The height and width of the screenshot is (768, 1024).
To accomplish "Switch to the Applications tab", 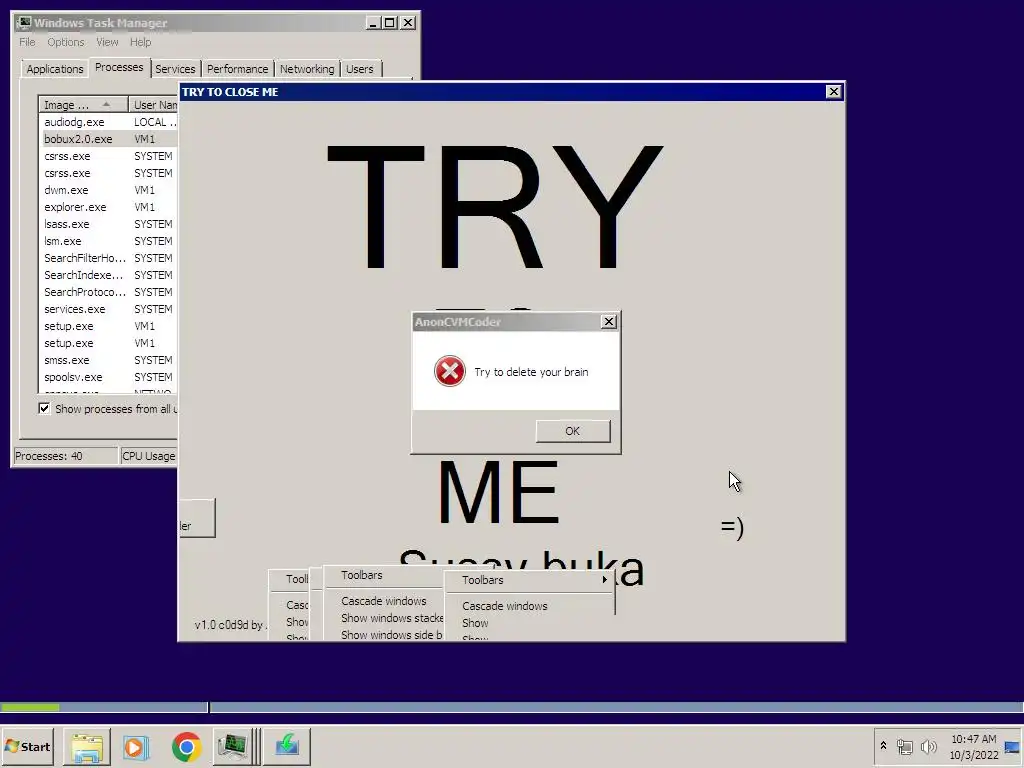I will click(x=55, y=69).
